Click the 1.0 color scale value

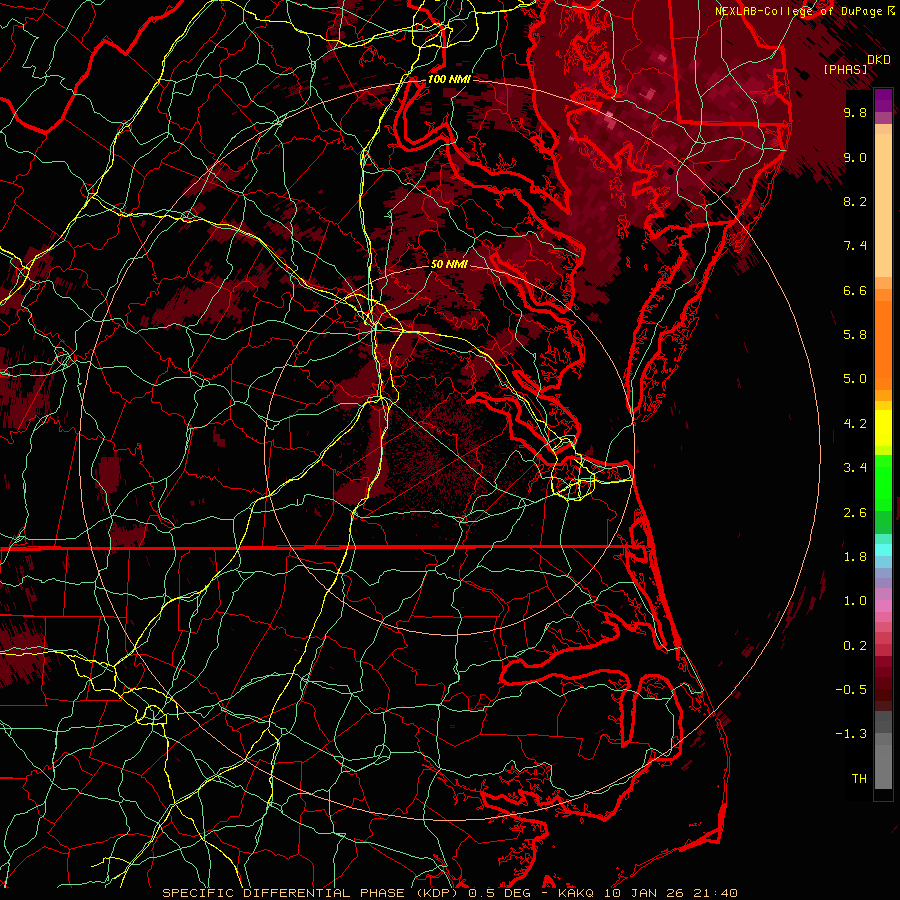click(x=855, y=601)
